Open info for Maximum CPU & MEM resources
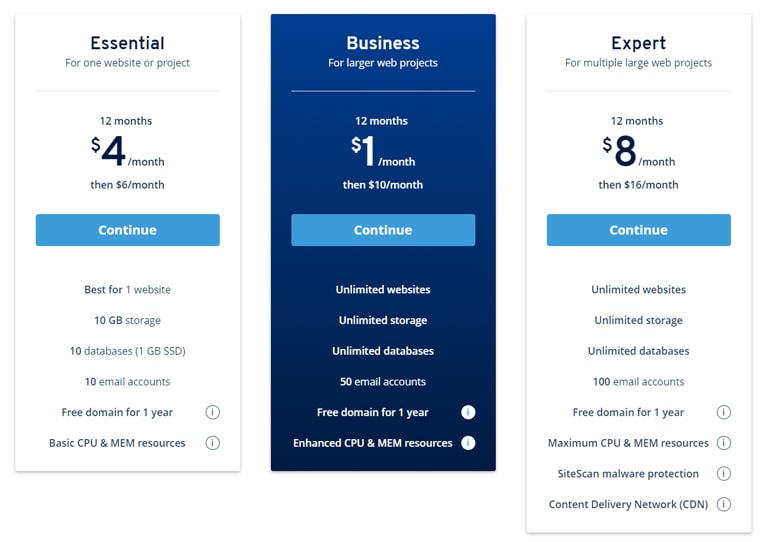Screen dimensions: 768x542 [724, 443]
